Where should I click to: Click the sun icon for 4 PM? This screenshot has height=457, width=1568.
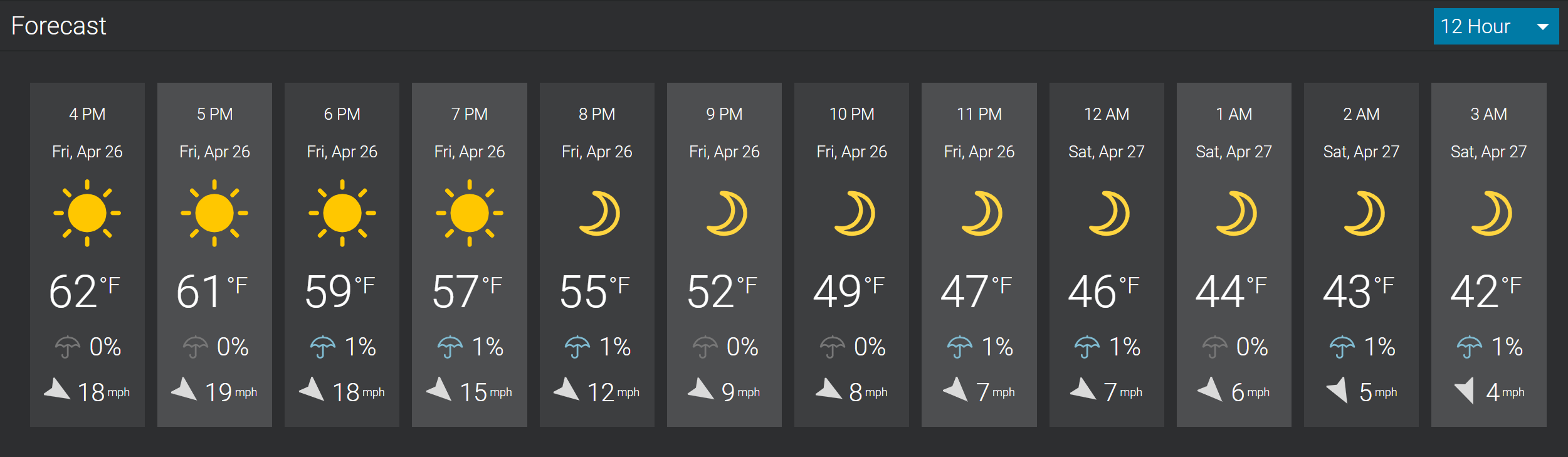pos(87,213)
